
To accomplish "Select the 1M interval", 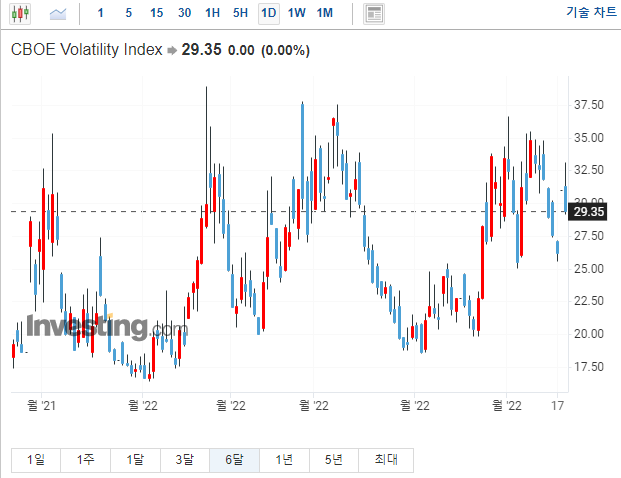I will tap(325, 13).
